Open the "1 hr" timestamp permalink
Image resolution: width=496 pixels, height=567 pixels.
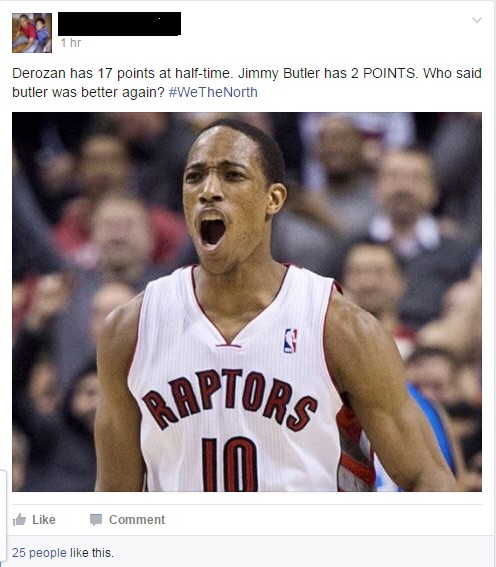click(x=70, y=43)
